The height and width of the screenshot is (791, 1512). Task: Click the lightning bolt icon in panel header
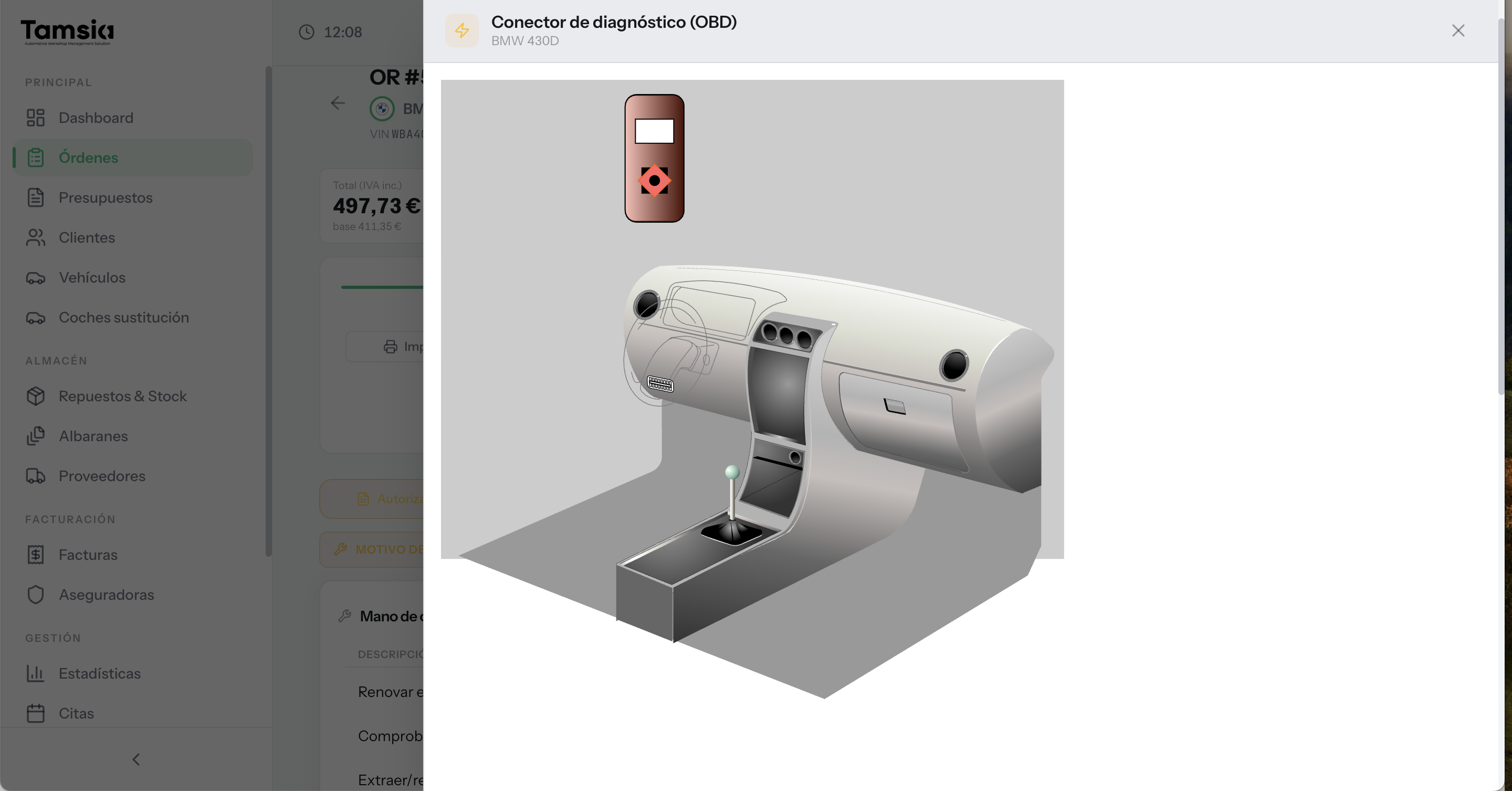pos(462,30)
